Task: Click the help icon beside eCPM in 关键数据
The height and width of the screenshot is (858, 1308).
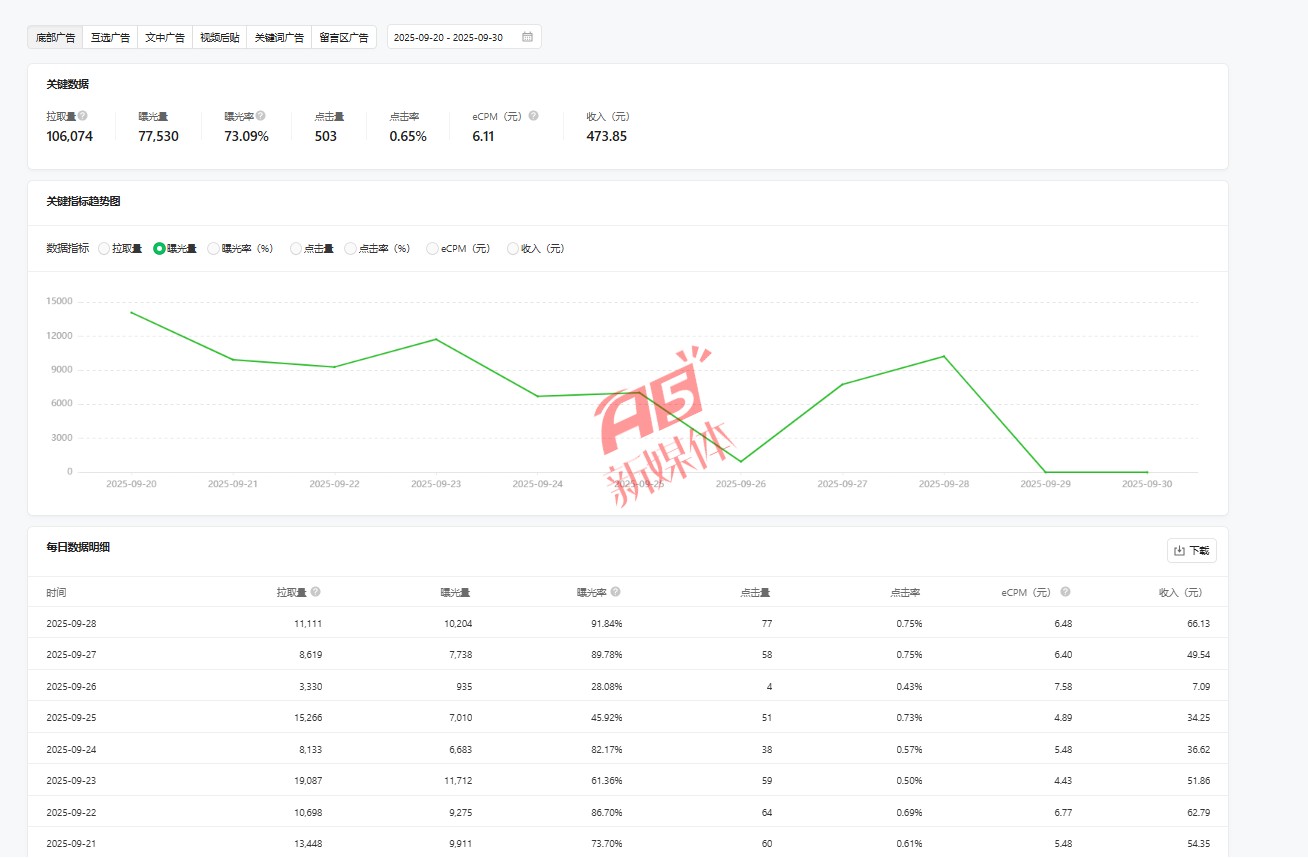Action: [533, 116]
